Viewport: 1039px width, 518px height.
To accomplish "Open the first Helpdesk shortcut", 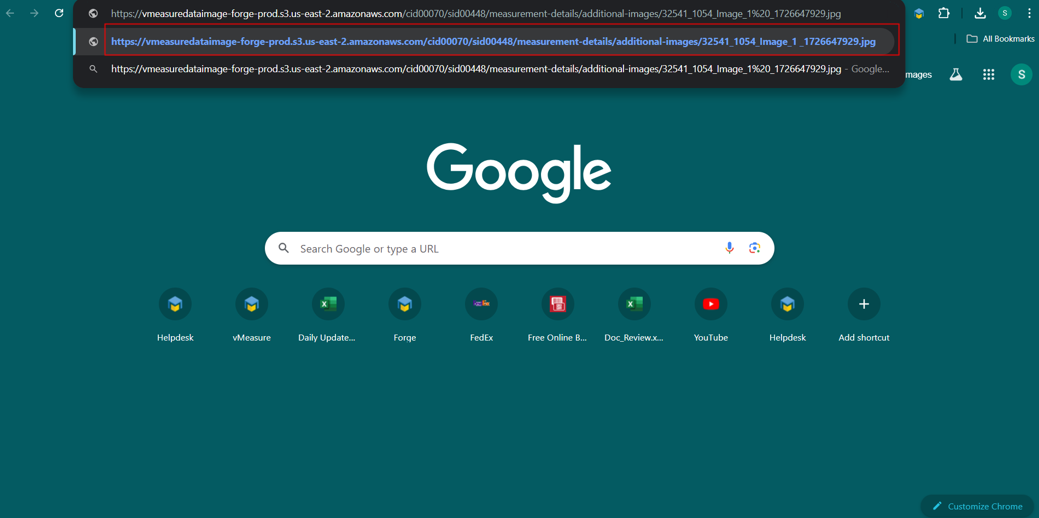I will click(x=175, y=315).
